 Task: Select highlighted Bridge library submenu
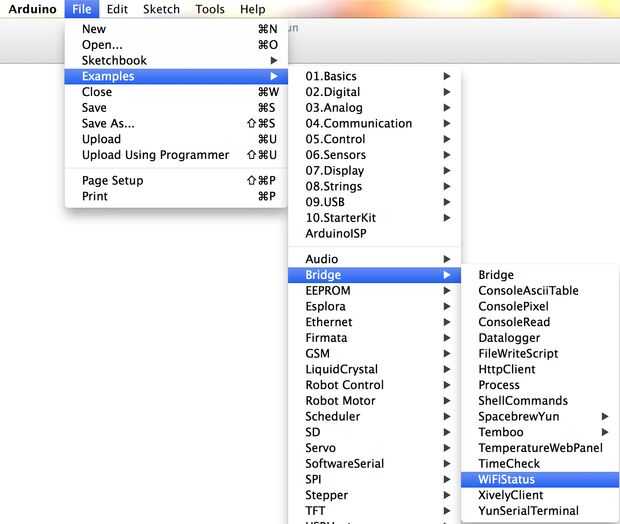374,275
